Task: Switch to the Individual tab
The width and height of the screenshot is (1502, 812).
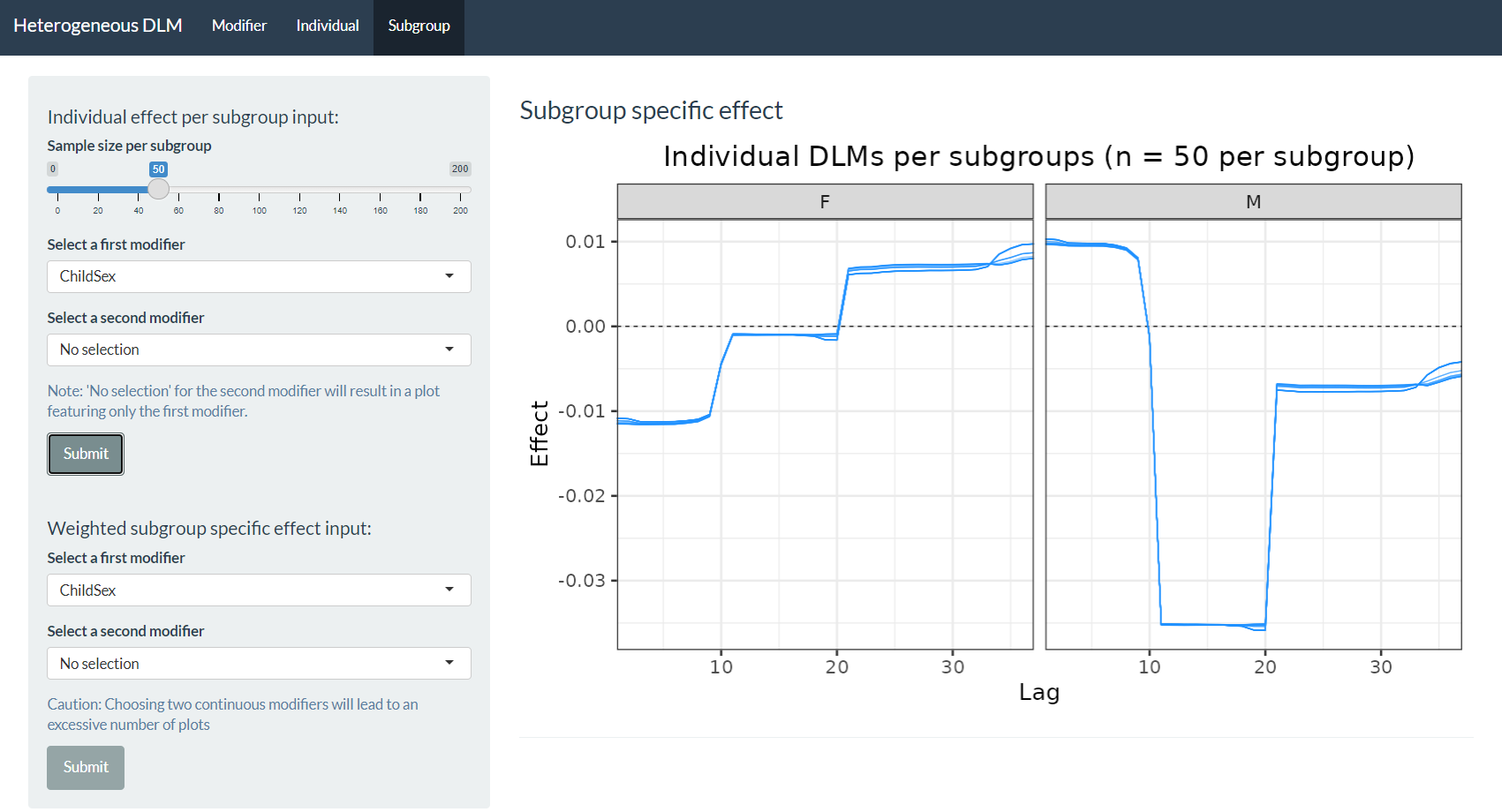Action: point(327,26)
